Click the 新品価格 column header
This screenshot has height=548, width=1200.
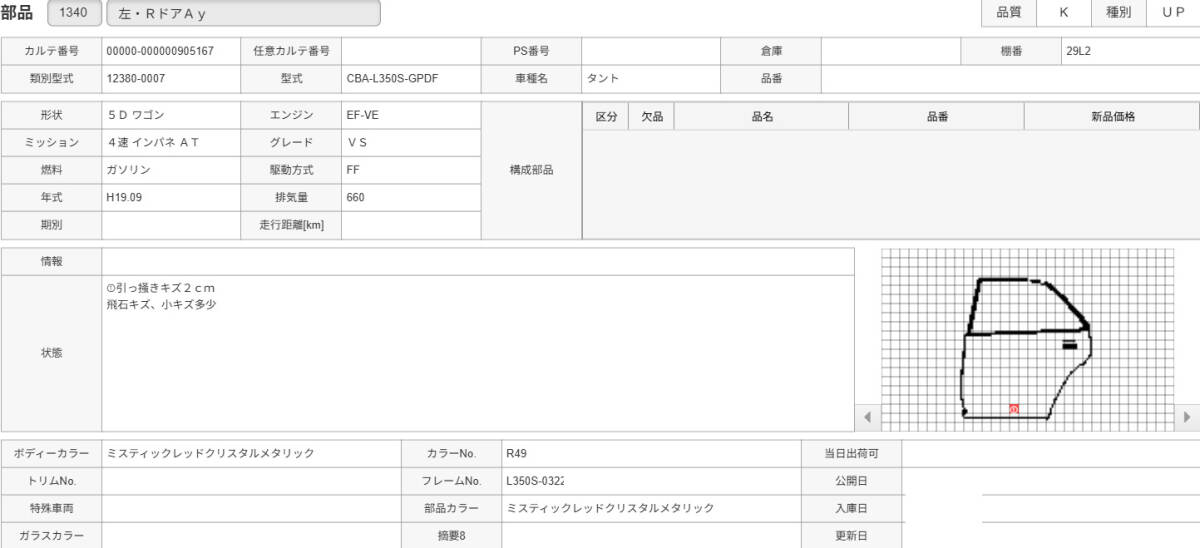(1112, 116)
